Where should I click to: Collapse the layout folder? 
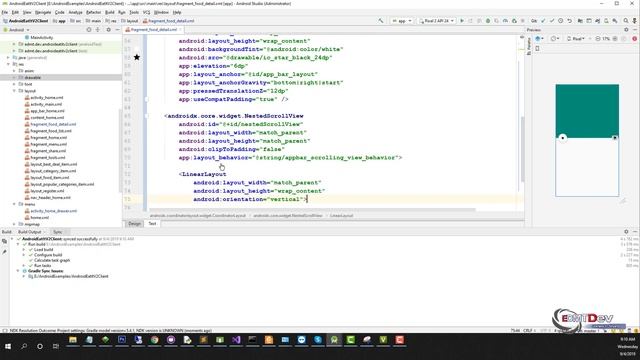coord(14,91)
